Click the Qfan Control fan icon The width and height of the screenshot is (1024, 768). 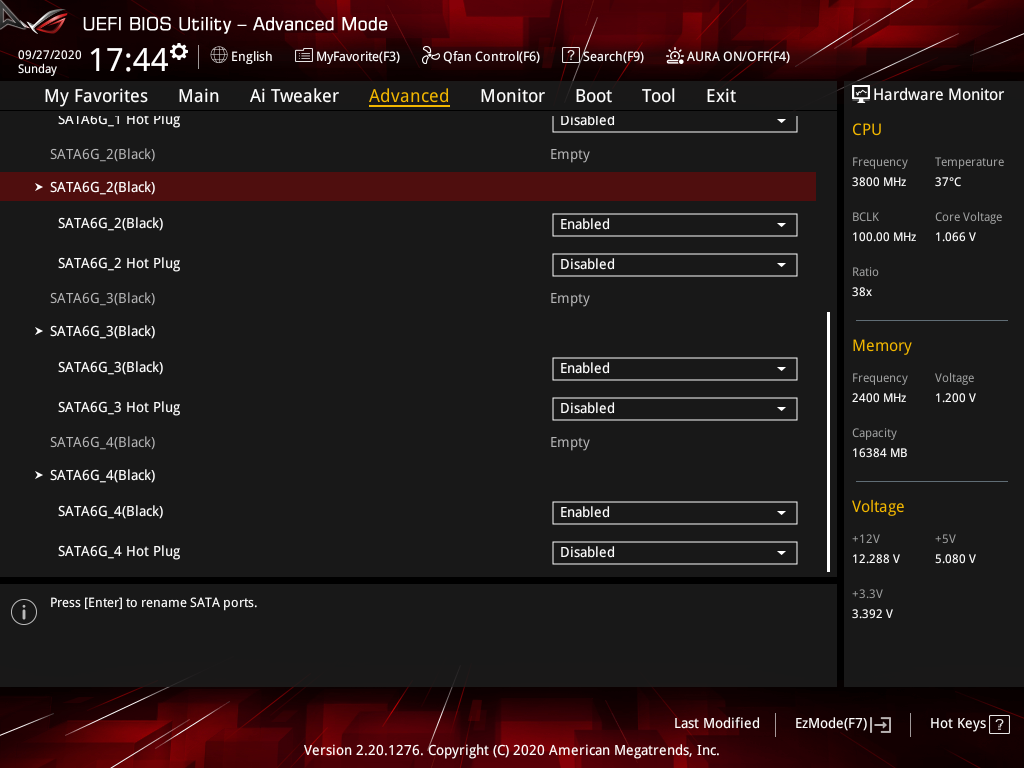[x=430, y=56]
